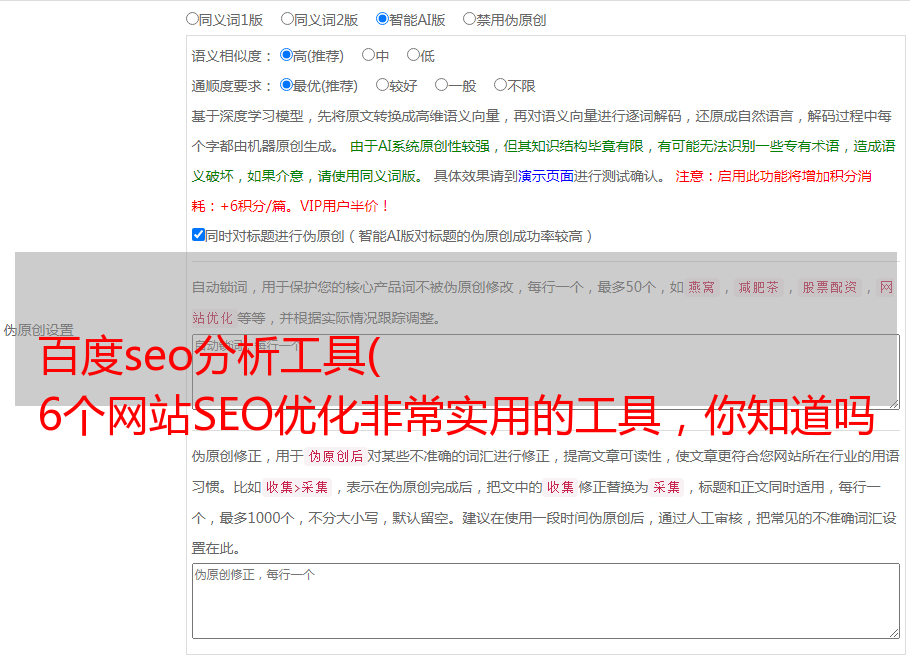Uncheck 同时对标题进行伪原创 checkbox

[x=198, y=236]
